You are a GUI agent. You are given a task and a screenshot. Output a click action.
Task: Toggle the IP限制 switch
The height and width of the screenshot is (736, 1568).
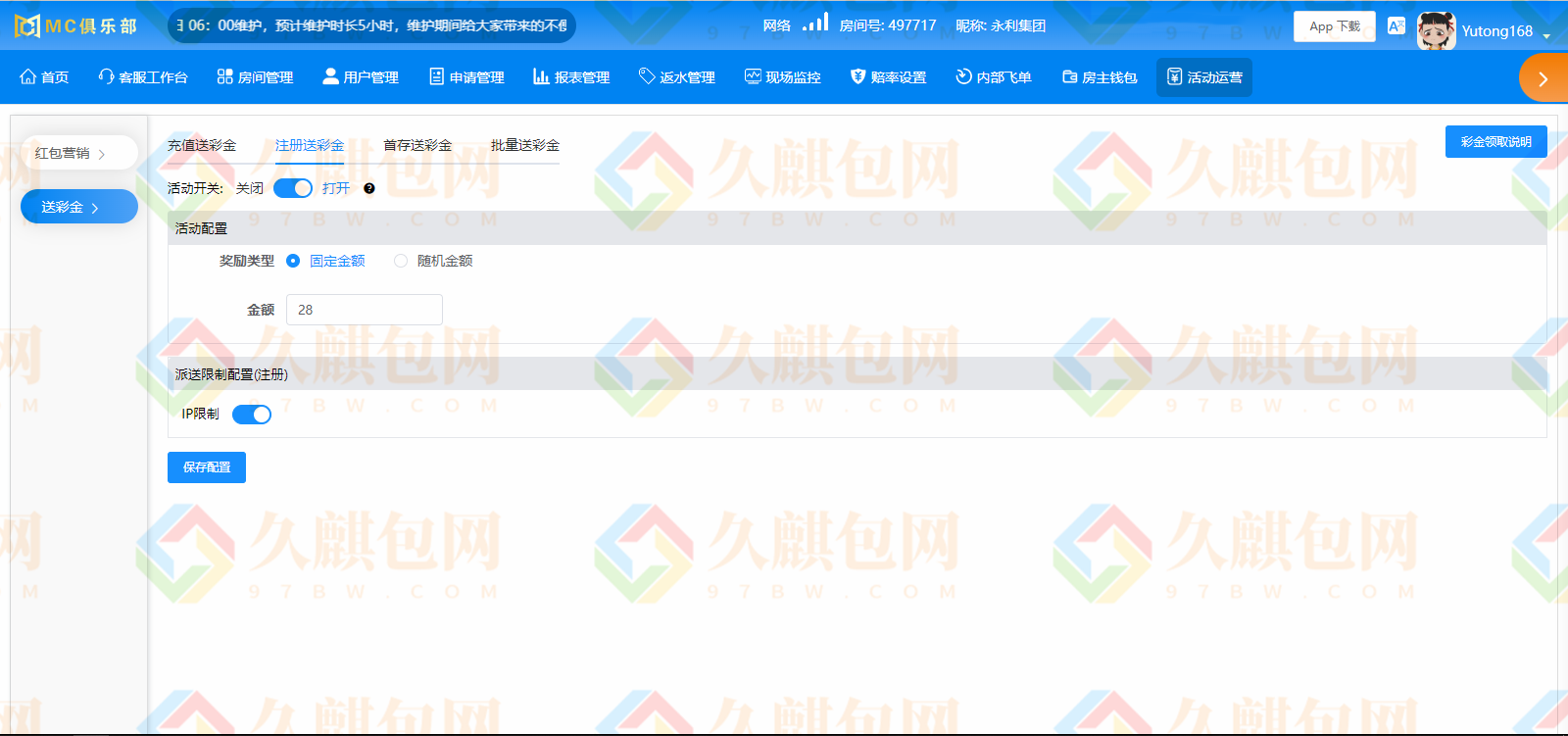(x=252, y=415)
